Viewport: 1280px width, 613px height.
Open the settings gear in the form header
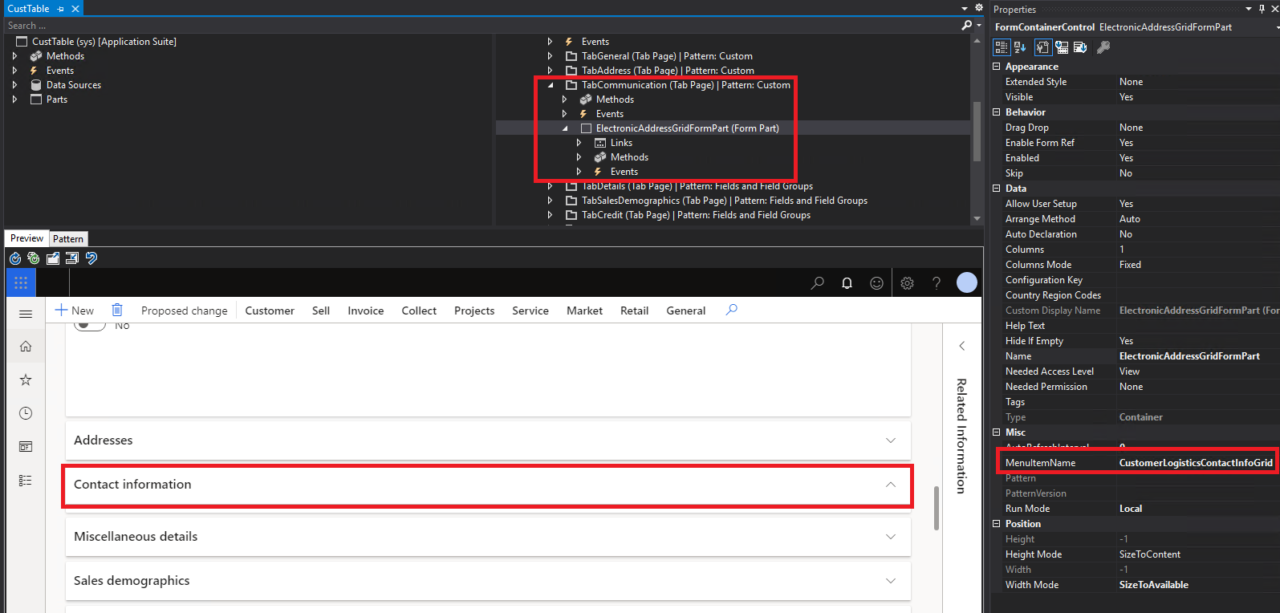coord(906,283)
